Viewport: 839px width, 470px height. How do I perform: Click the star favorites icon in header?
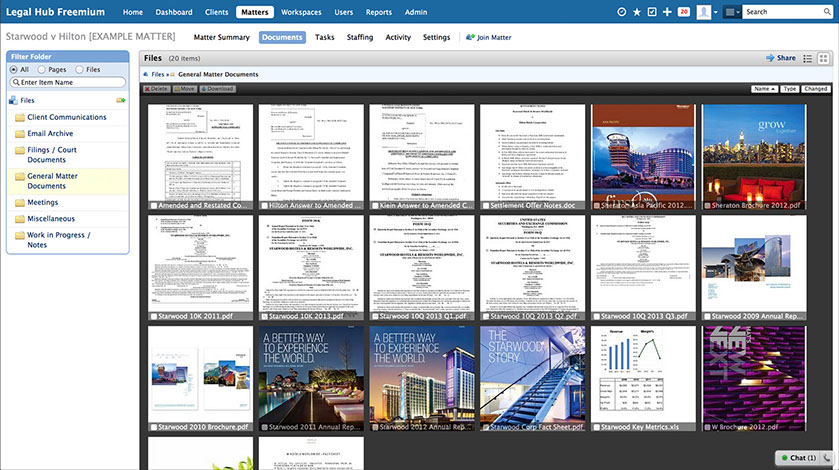pos(637,12)
